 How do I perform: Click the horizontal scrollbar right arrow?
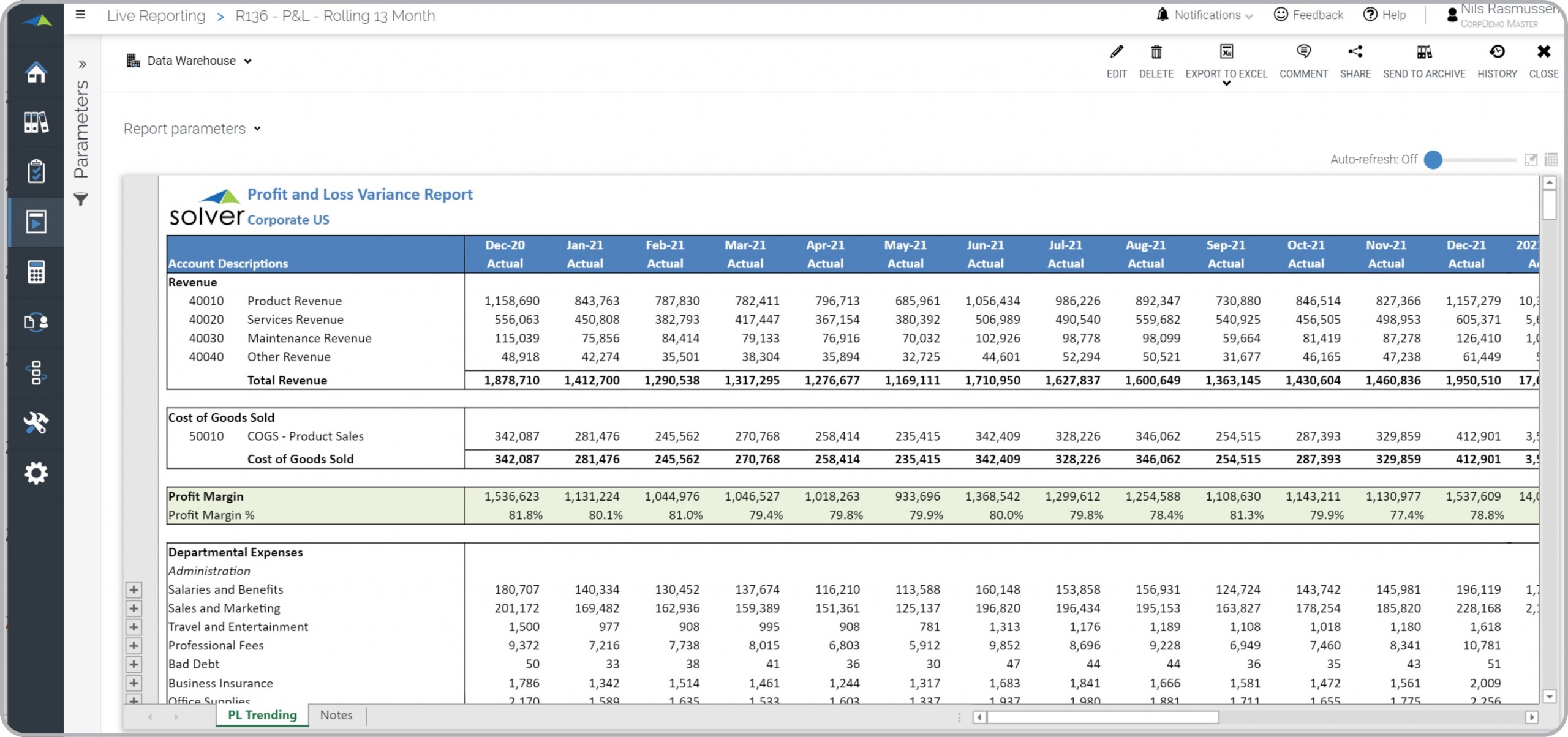1531,717
